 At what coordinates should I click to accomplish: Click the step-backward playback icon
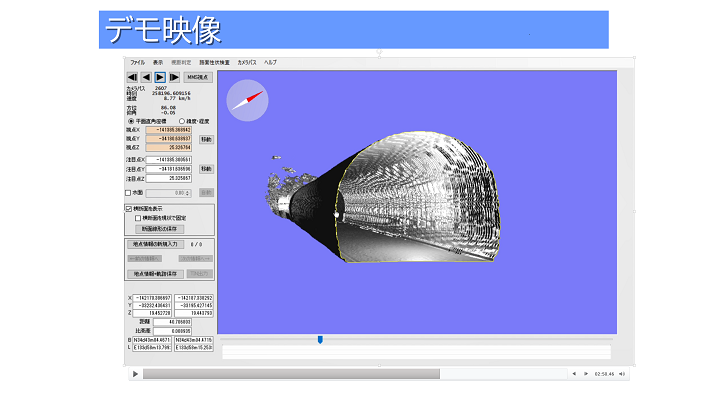click(x=132, y=76)
